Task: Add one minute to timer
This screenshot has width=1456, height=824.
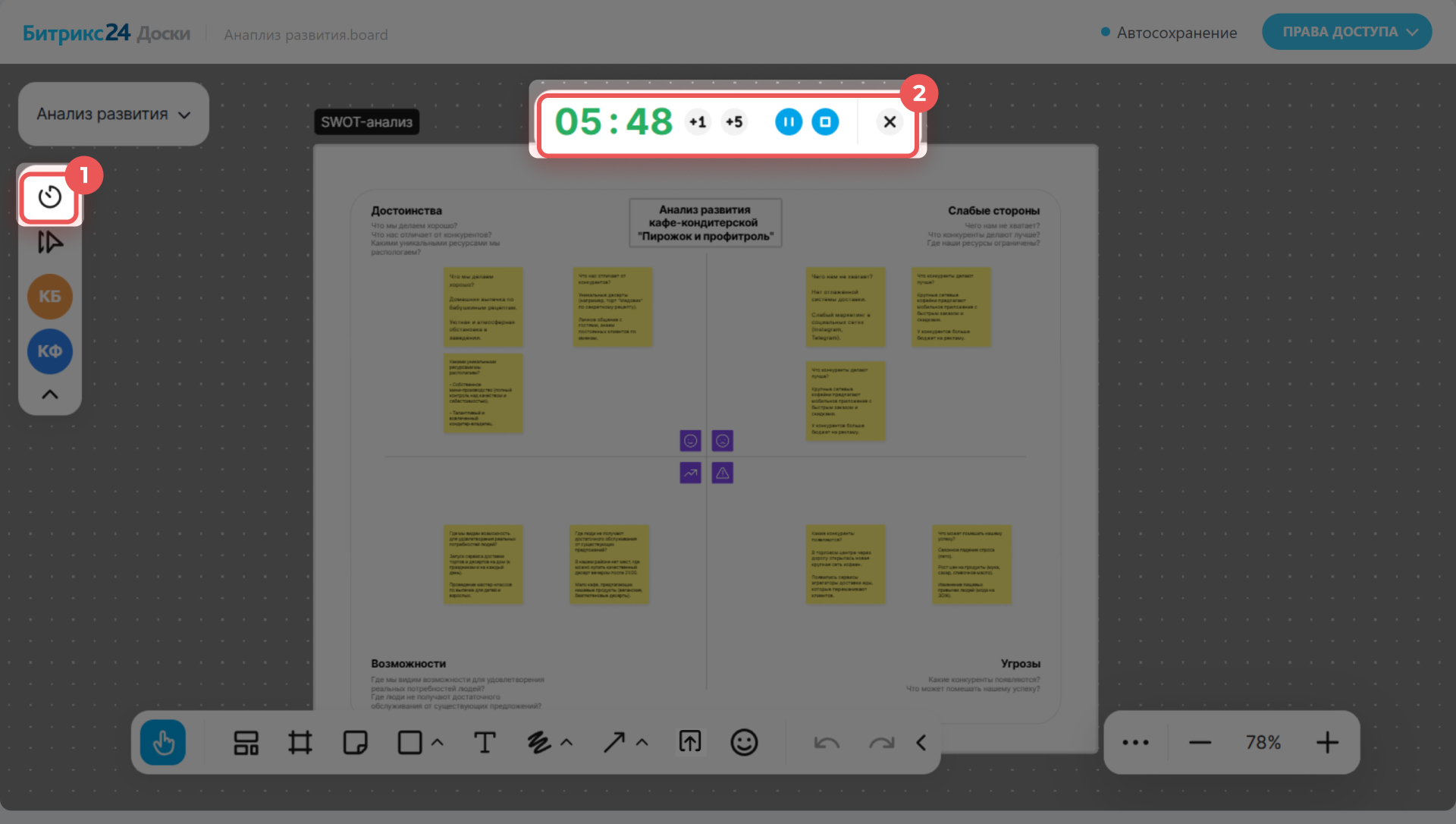Action: point(698,122)
